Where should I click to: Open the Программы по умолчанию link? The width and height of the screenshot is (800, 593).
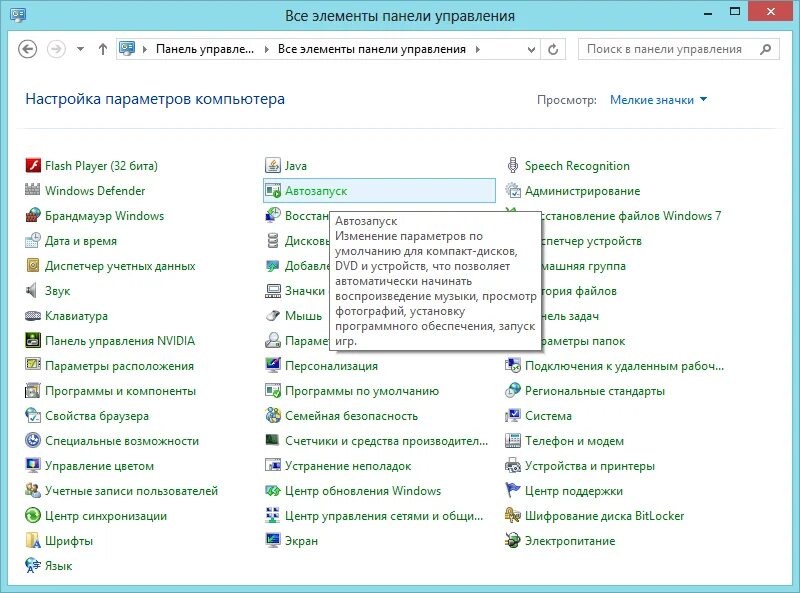[x=362, y=391]
